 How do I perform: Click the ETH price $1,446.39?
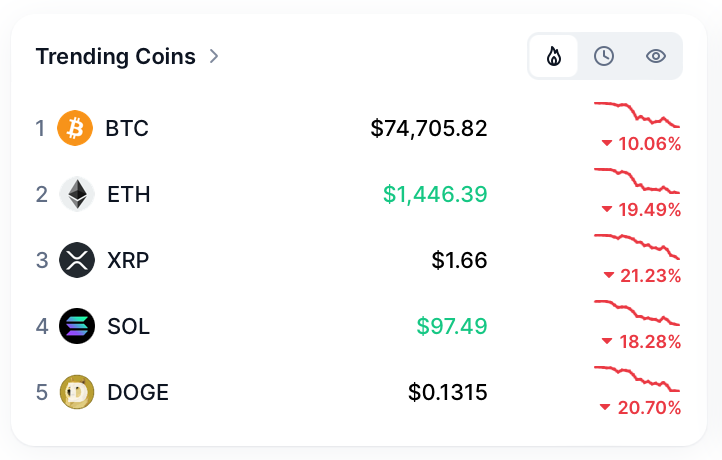coord(434,194)
